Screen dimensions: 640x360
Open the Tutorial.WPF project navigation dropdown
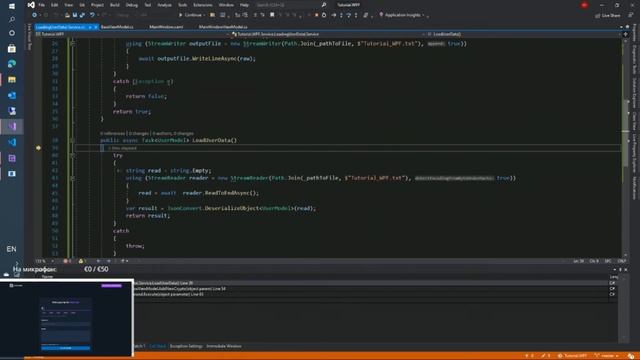pyautogui.click(x=133, y=34)
